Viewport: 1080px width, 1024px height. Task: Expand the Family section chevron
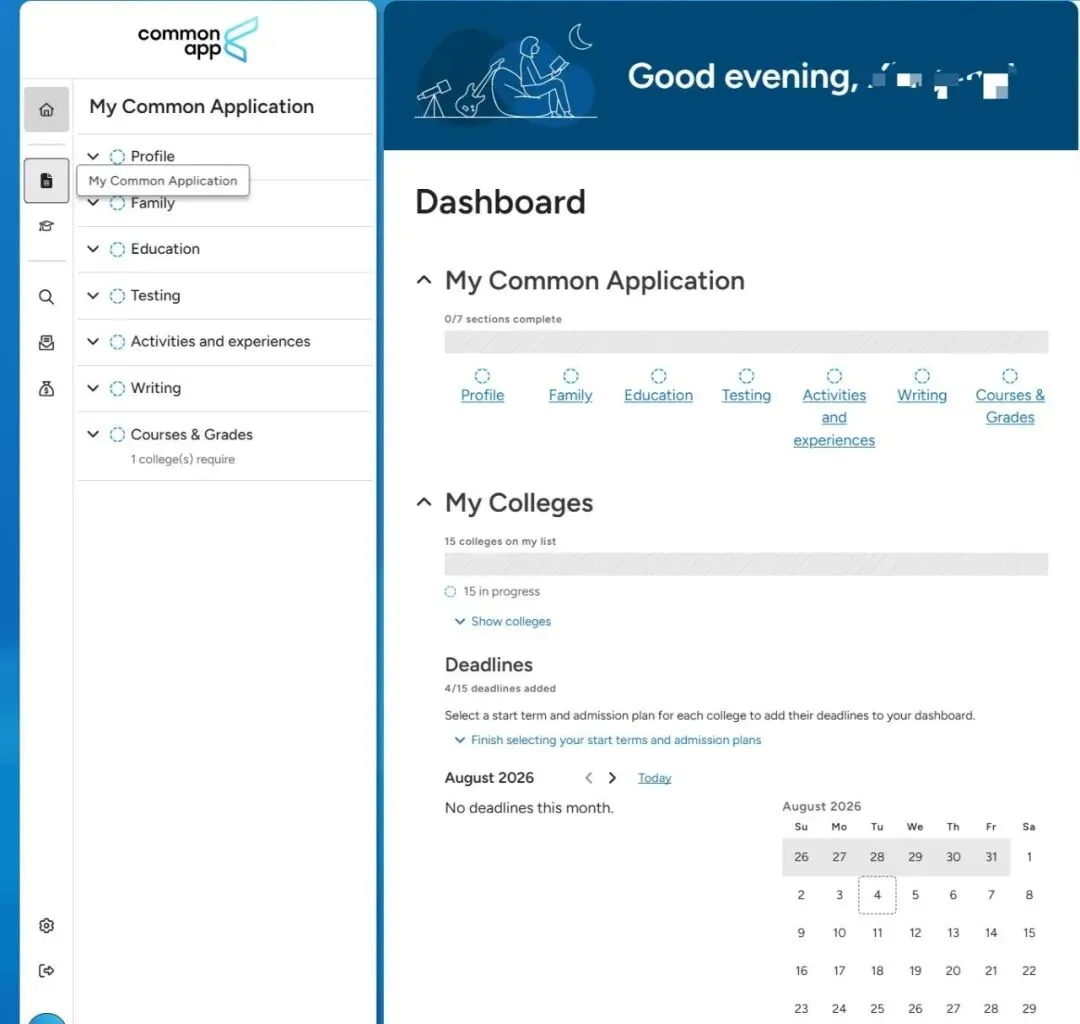pyautogui.click(x=93, y=202)
